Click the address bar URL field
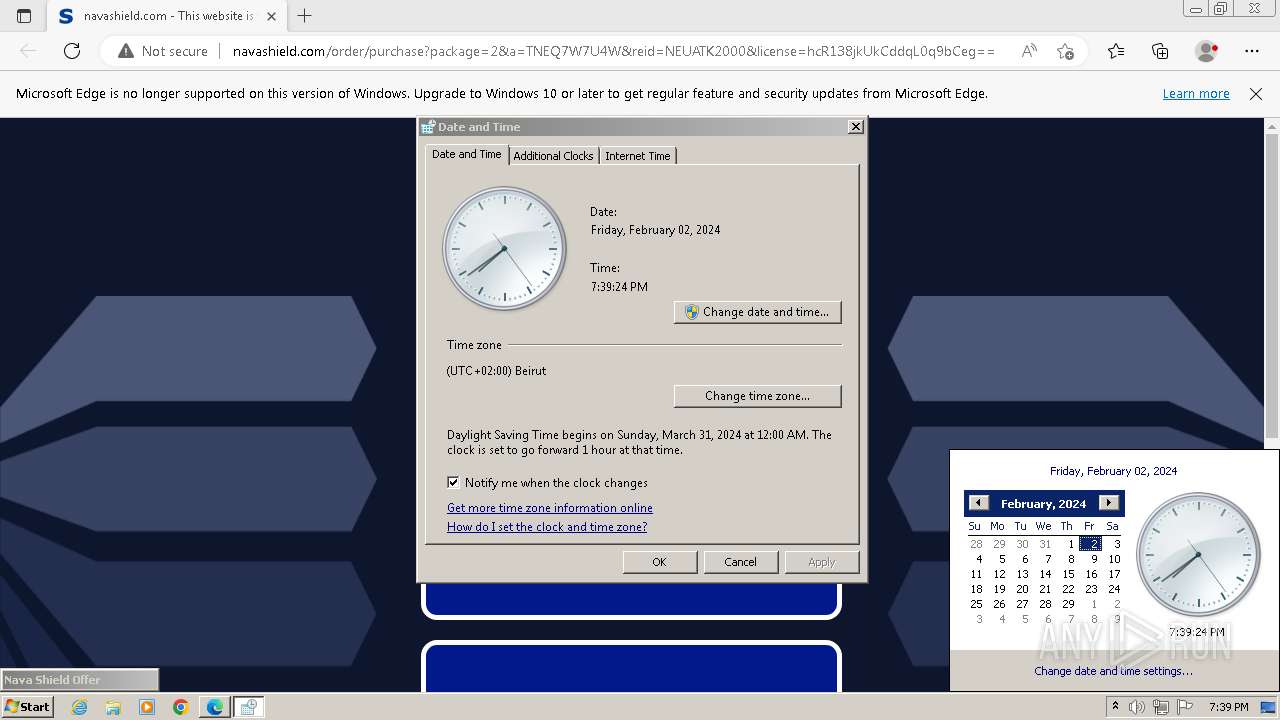The image size is (1280, 720). [613, 51]
